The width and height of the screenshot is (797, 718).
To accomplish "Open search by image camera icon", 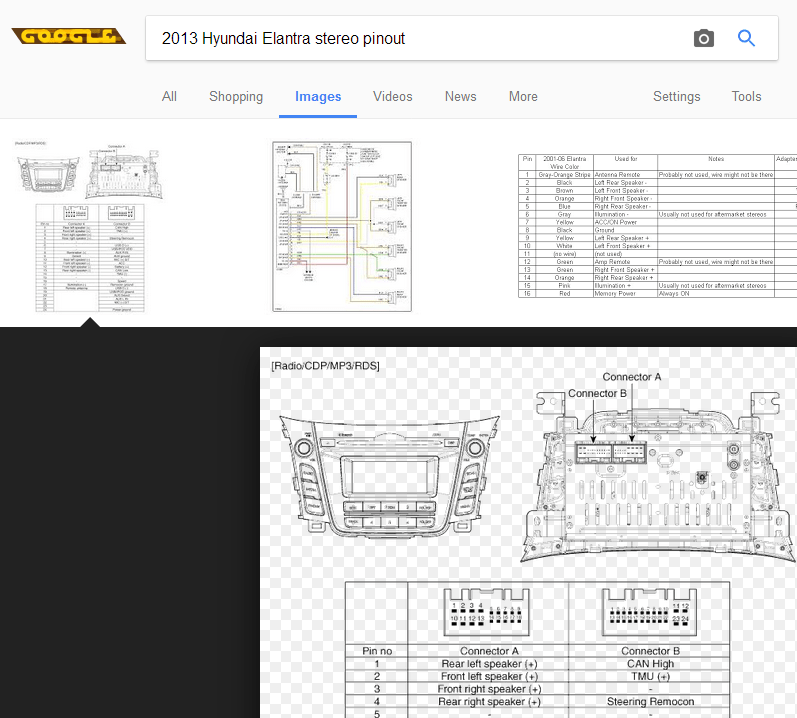I will [703, 38].
